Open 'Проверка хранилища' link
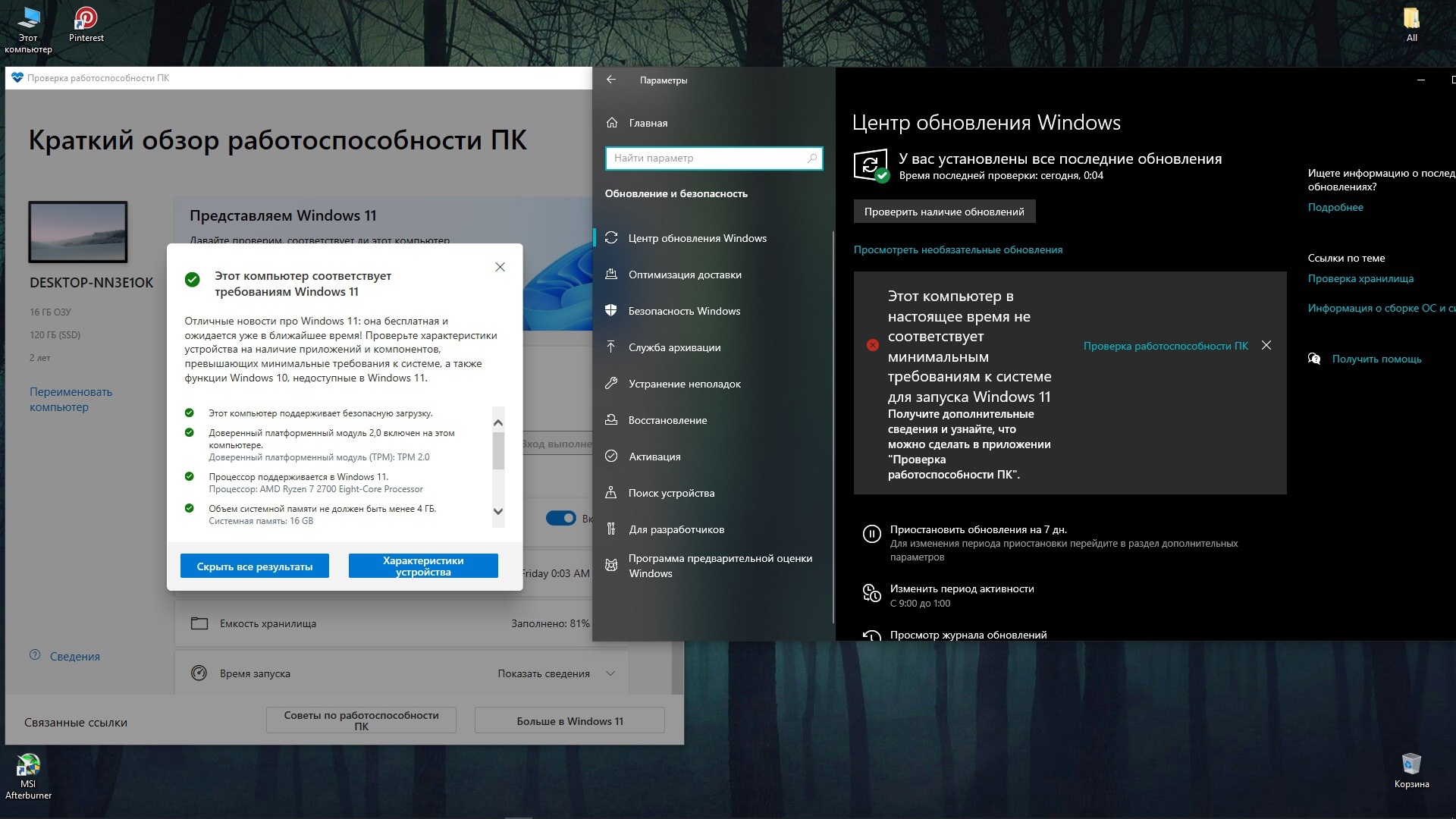The image size is (1456, 819). [1360, 278]
